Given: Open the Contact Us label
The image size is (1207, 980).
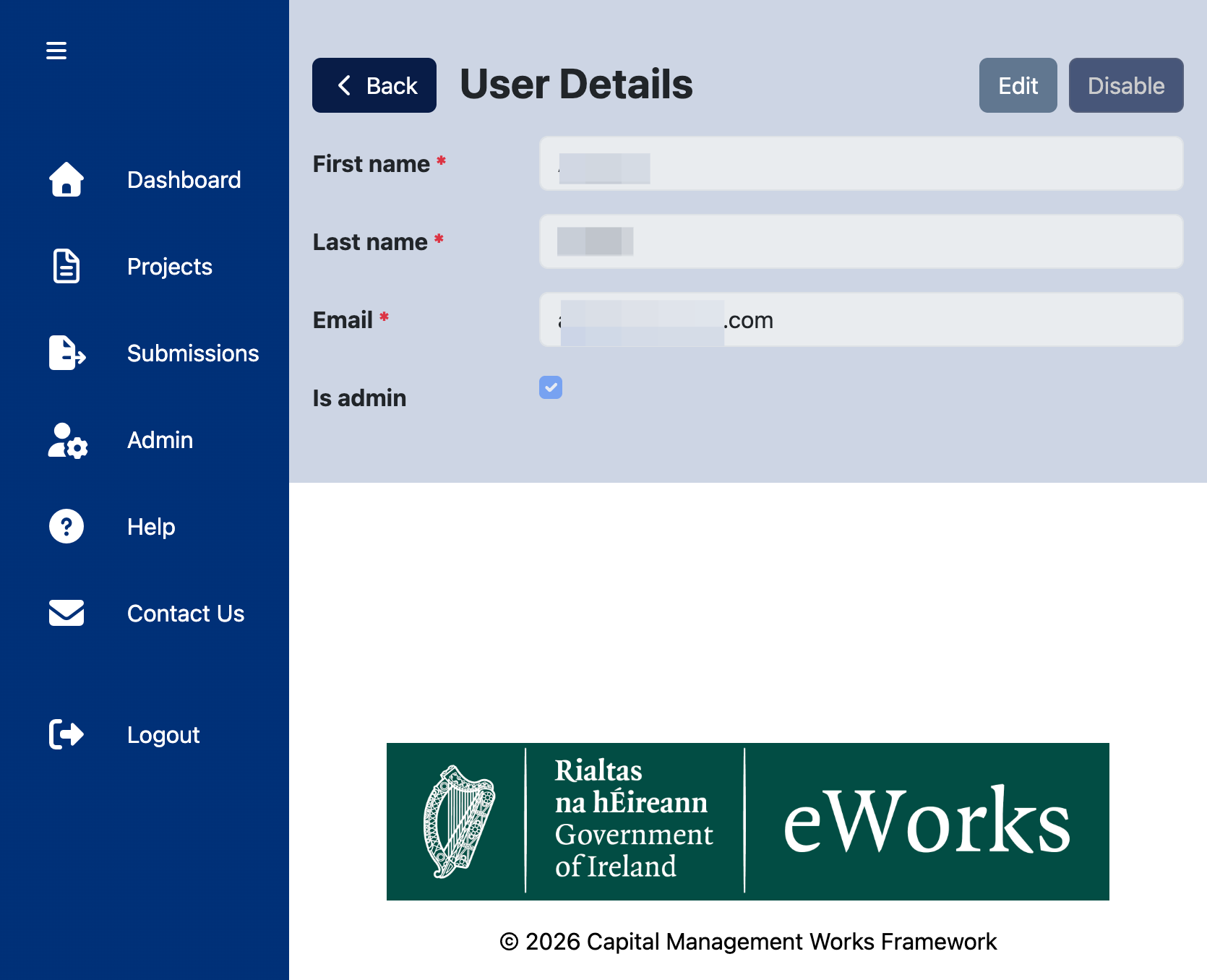Looking at the screenshot, I should (x=186, y=613).
